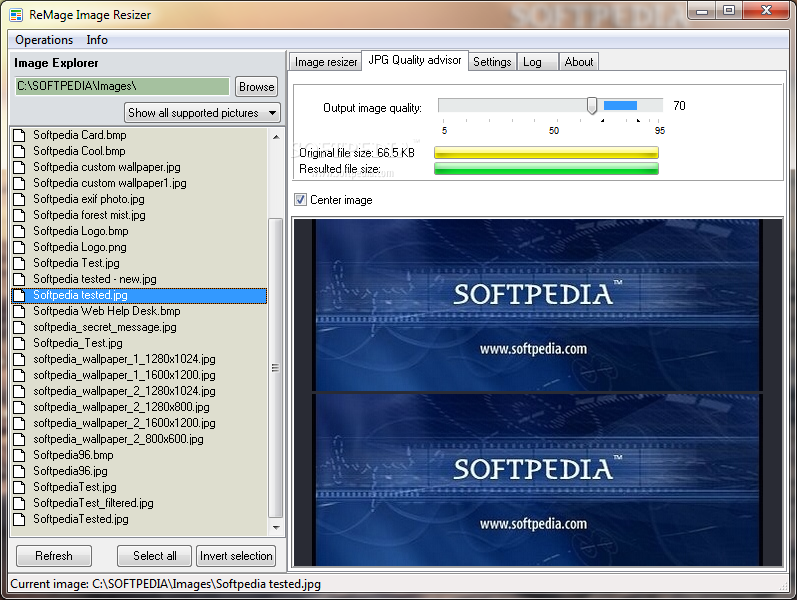Open the Info menu
This screenshot has width=797, height=600.
point(97,40)
